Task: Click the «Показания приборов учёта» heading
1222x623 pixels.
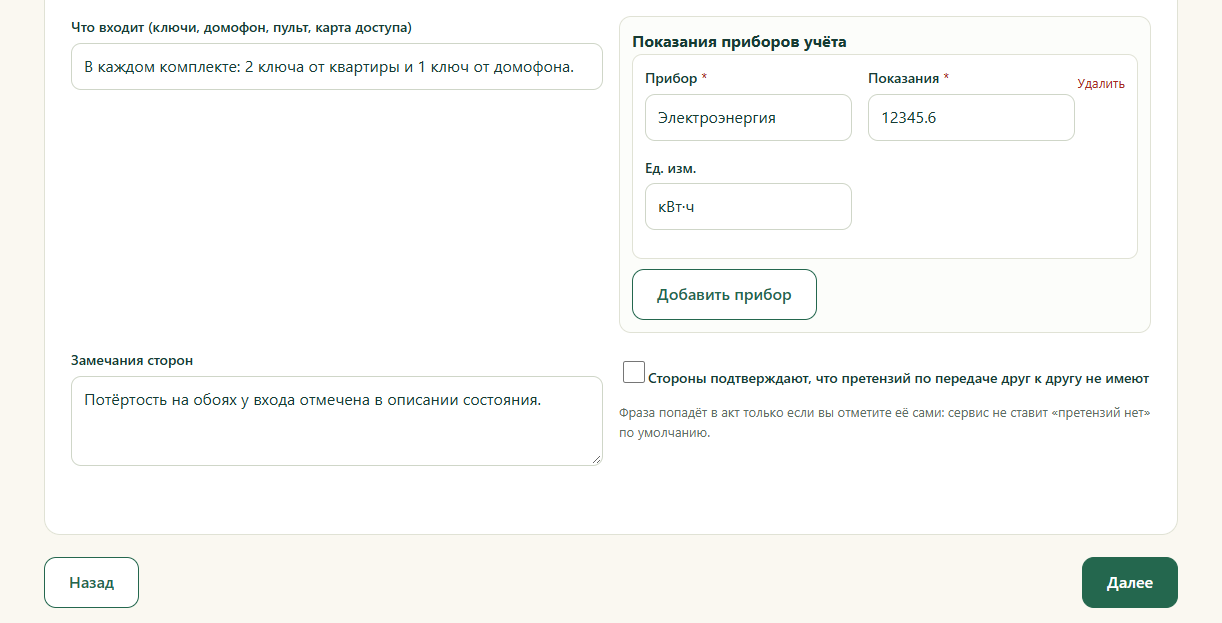Action: point(739,42)
